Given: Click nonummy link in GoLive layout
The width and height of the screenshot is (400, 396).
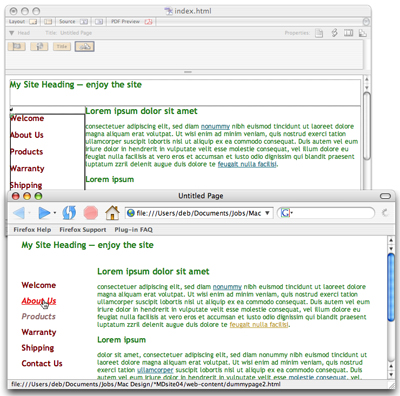Looking at the screenshot, I should click(x=215, y=126).
